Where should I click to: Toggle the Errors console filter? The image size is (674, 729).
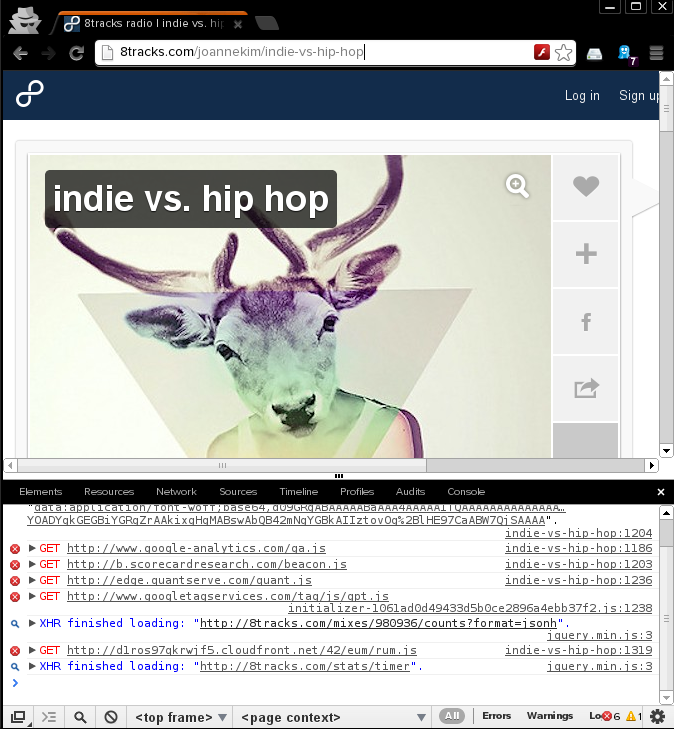(497, 716)
